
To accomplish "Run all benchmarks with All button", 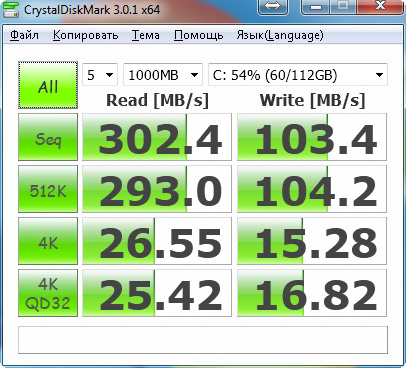I will click(48, 85).
